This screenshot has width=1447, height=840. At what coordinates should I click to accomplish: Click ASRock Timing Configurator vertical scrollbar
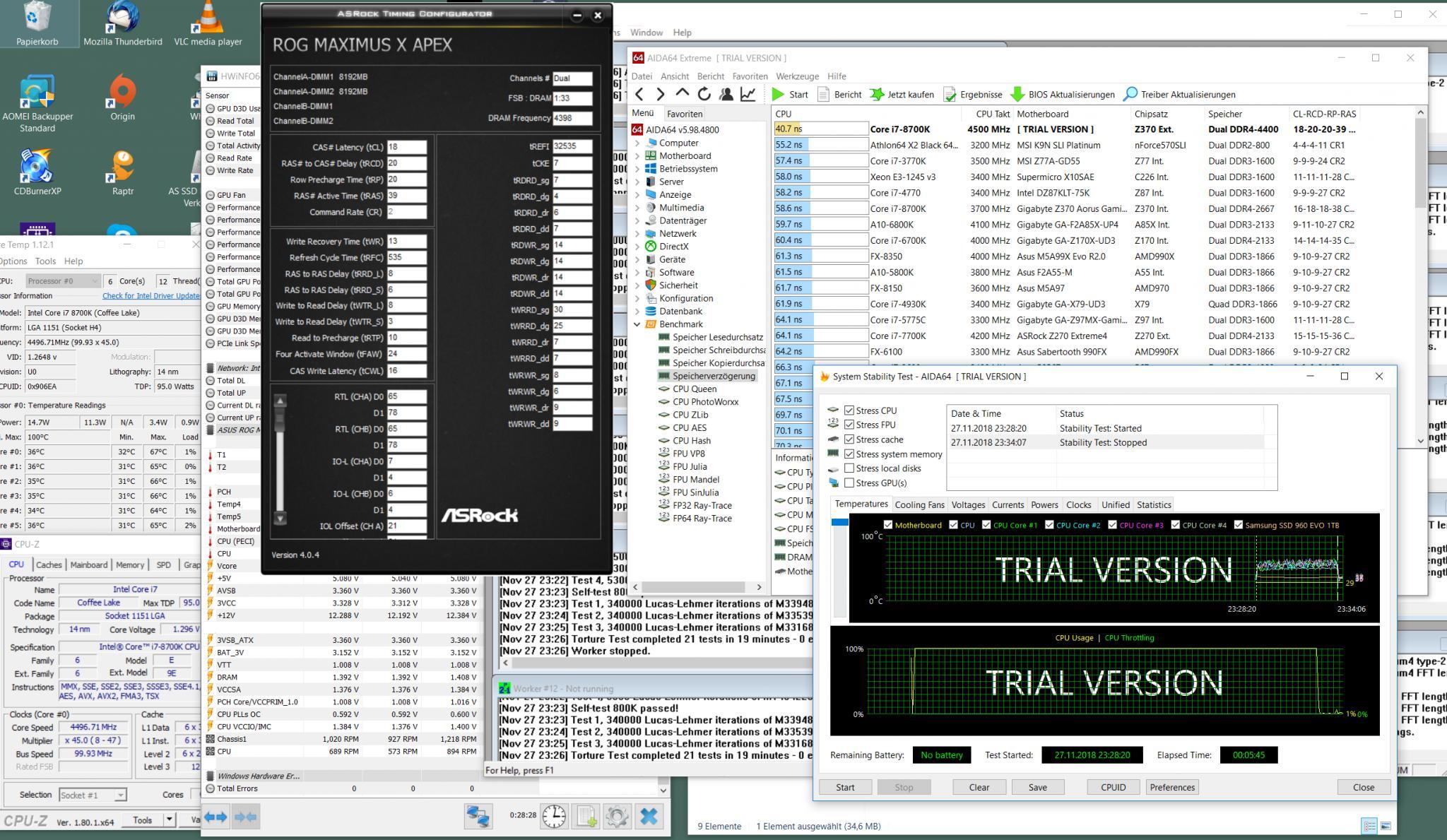coord(280,459)
